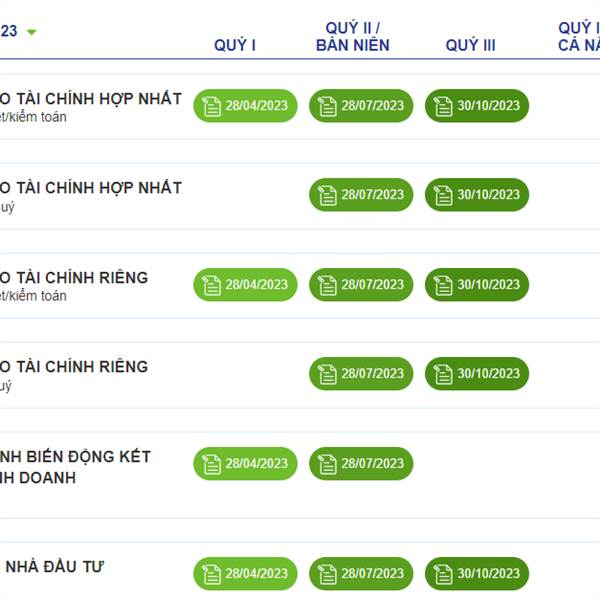600x600 pixels.
Task: Select the QUÝ II / BÁN NIÊN header
Action: click(x=352, y=36)
